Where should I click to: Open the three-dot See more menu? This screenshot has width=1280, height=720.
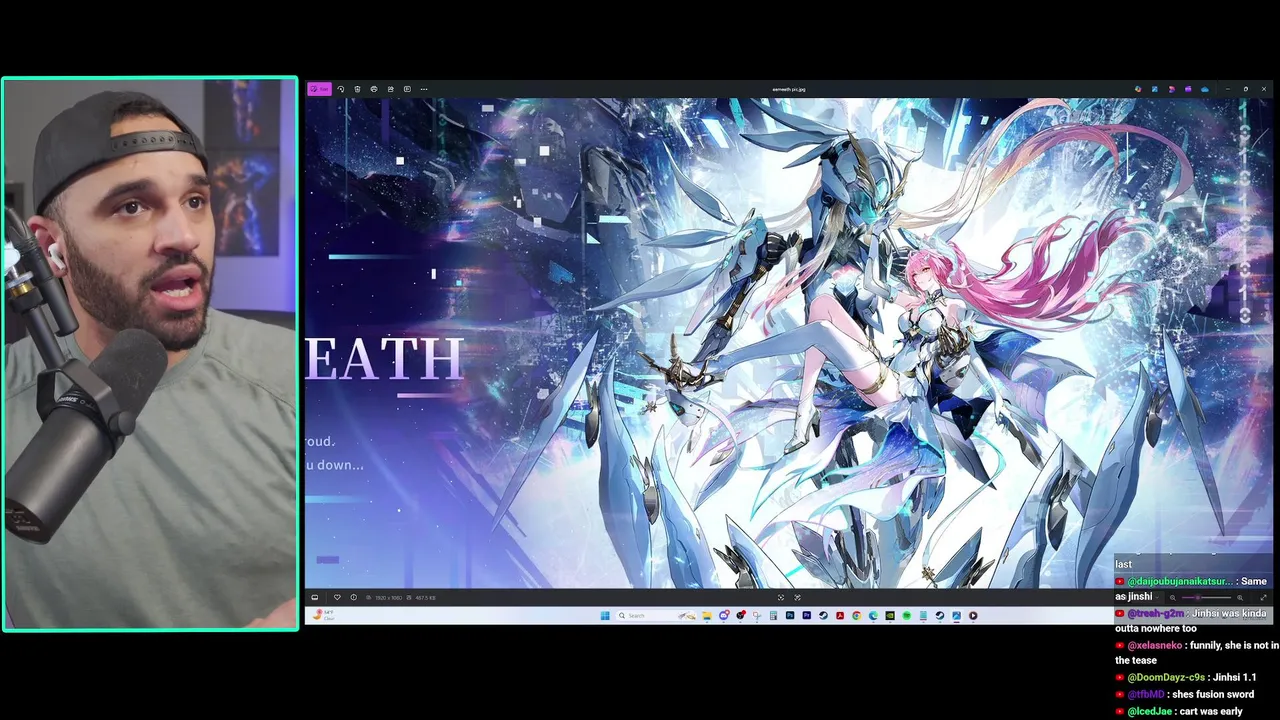pyautogui.click(x=424, y=89)
